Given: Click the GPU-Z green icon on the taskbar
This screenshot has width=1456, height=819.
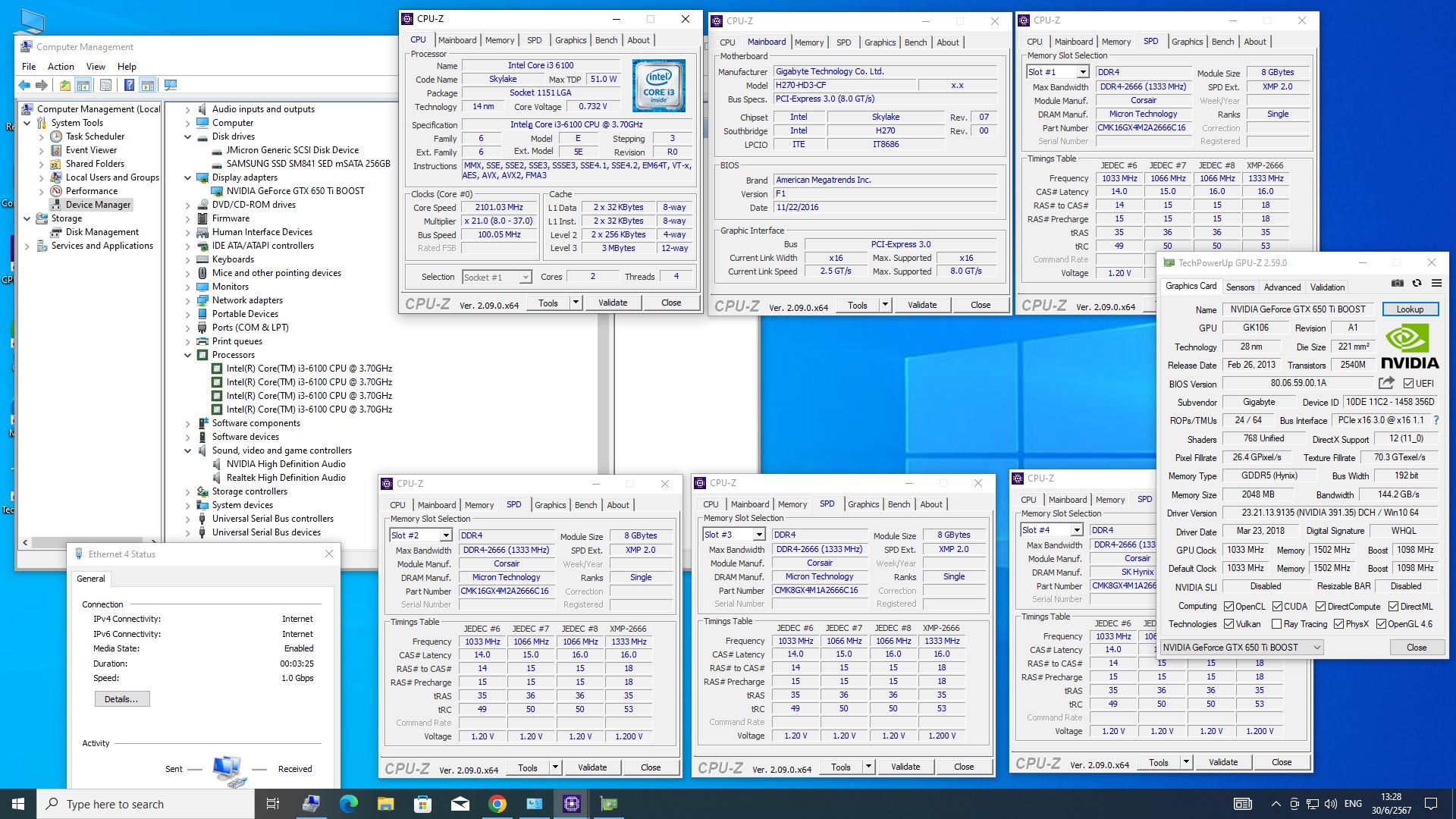Looking at the screenshot, I should click(608, 804).
